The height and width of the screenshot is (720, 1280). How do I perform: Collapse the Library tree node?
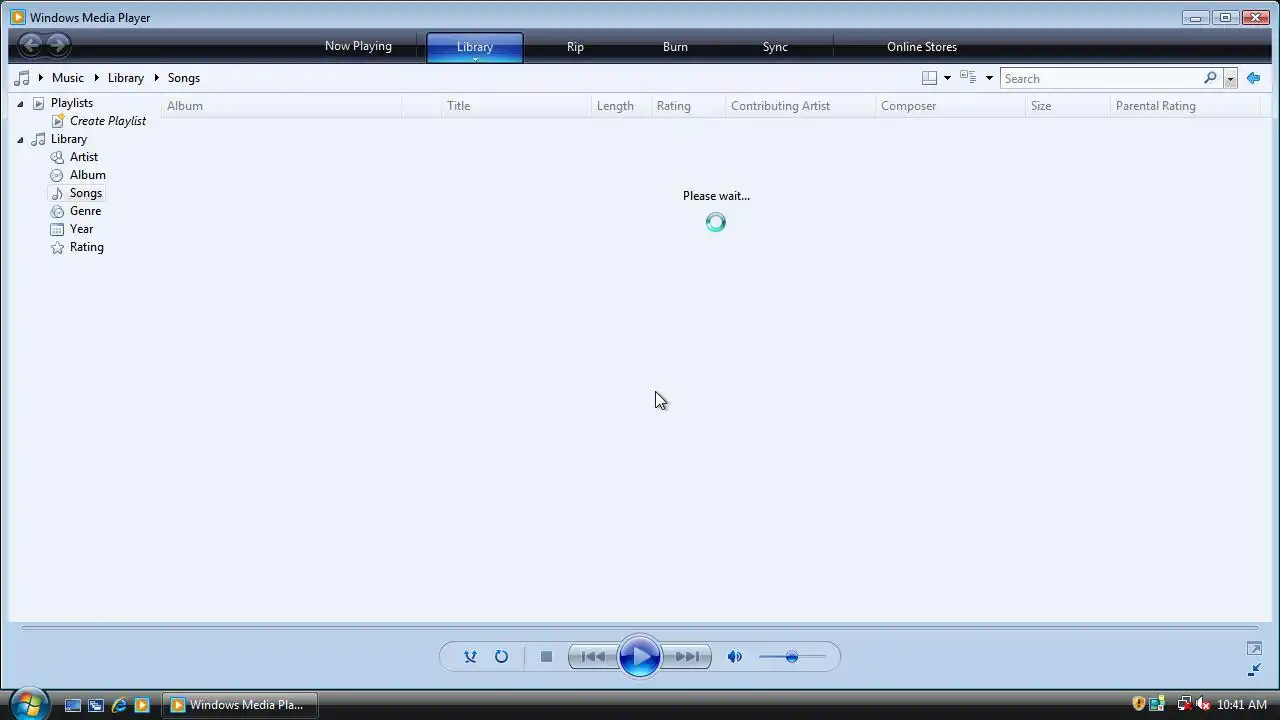20,139
